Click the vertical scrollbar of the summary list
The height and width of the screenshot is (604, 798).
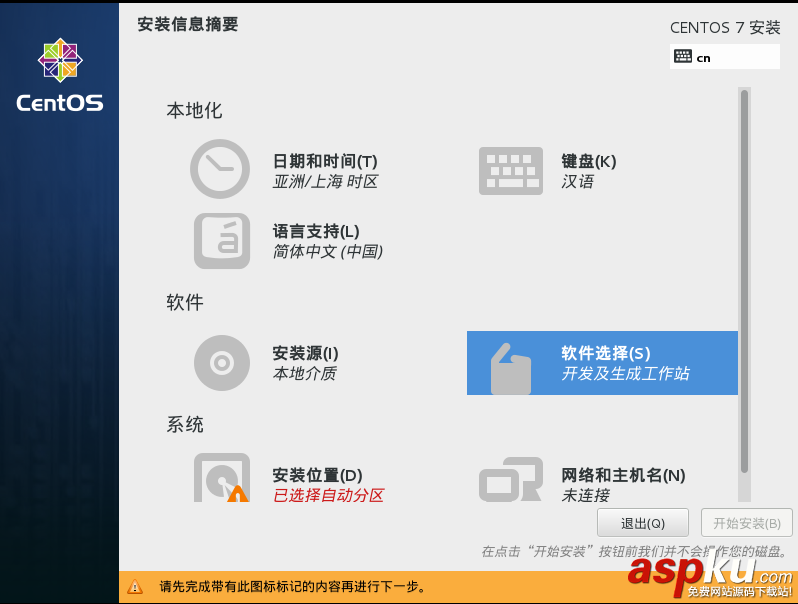tap(745, 281)
